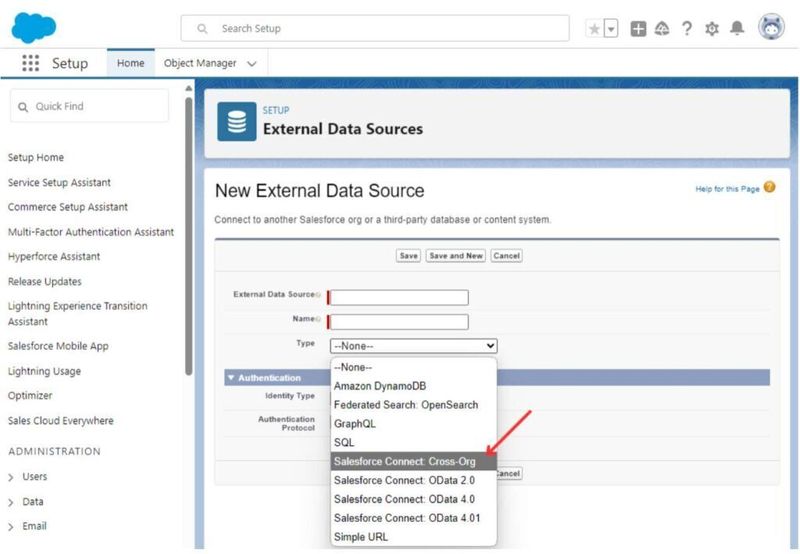Open Salesforce Mobile App item
This screenshot has height=554, width=800.
coord(58,346)
